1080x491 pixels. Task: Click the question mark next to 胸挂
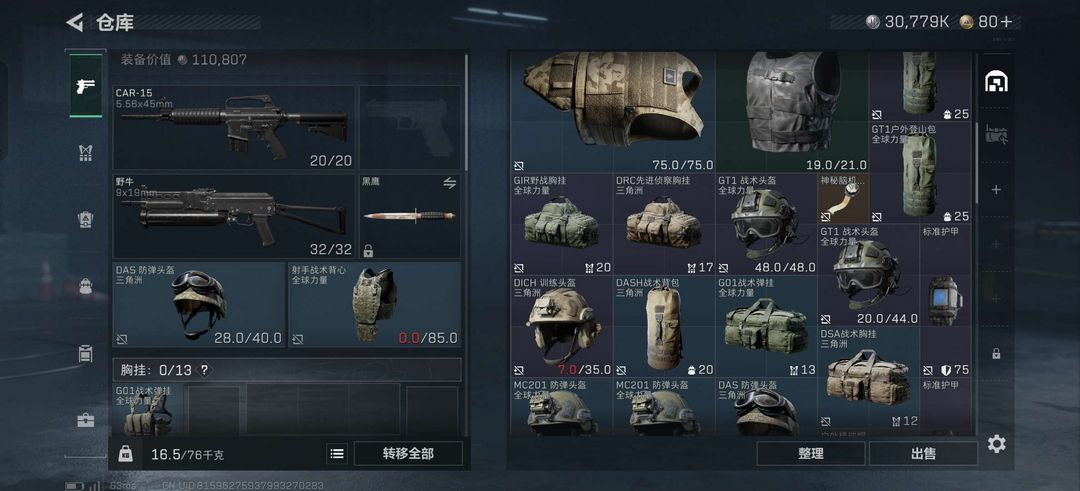pyautogui.click(x=204, y=370)
